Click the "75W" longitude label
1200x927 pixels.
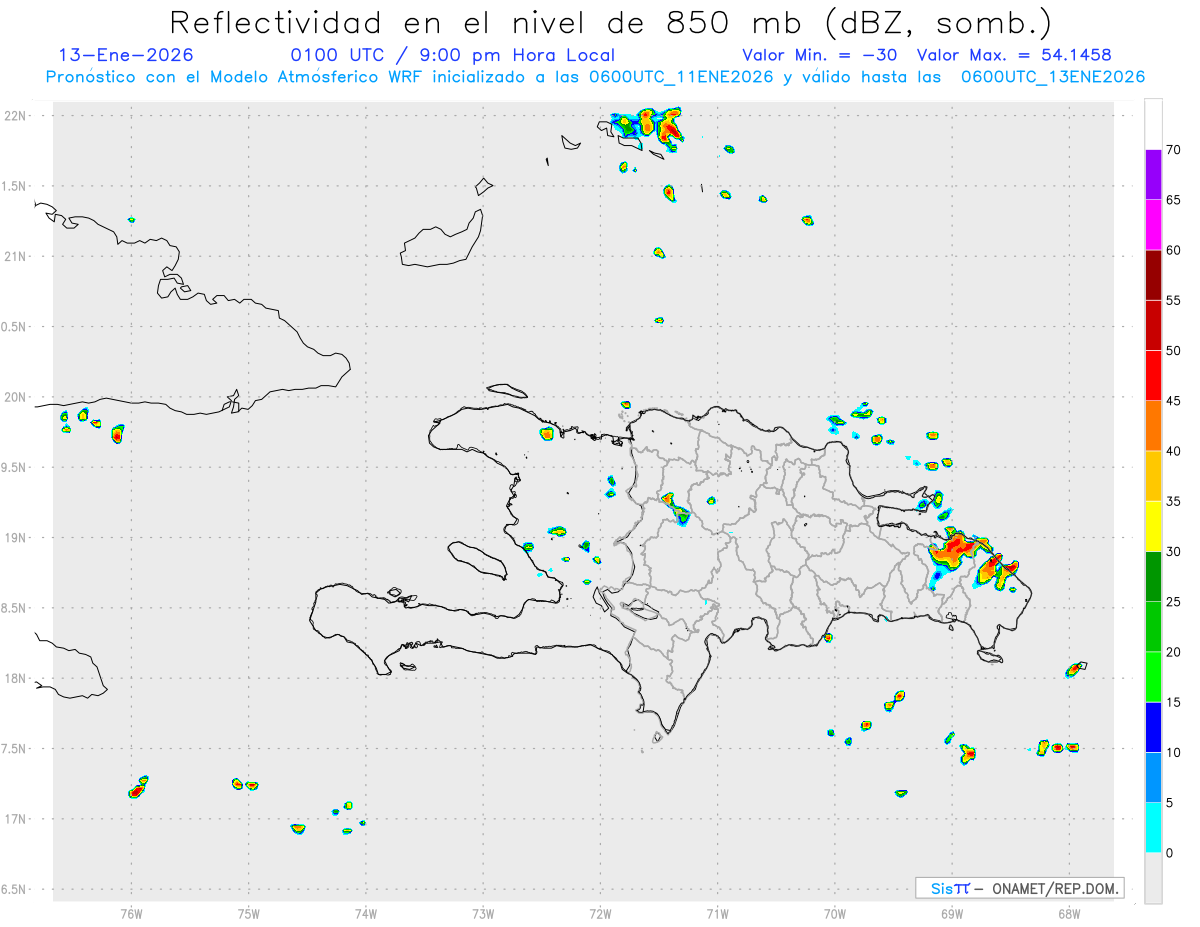[248, 913]
